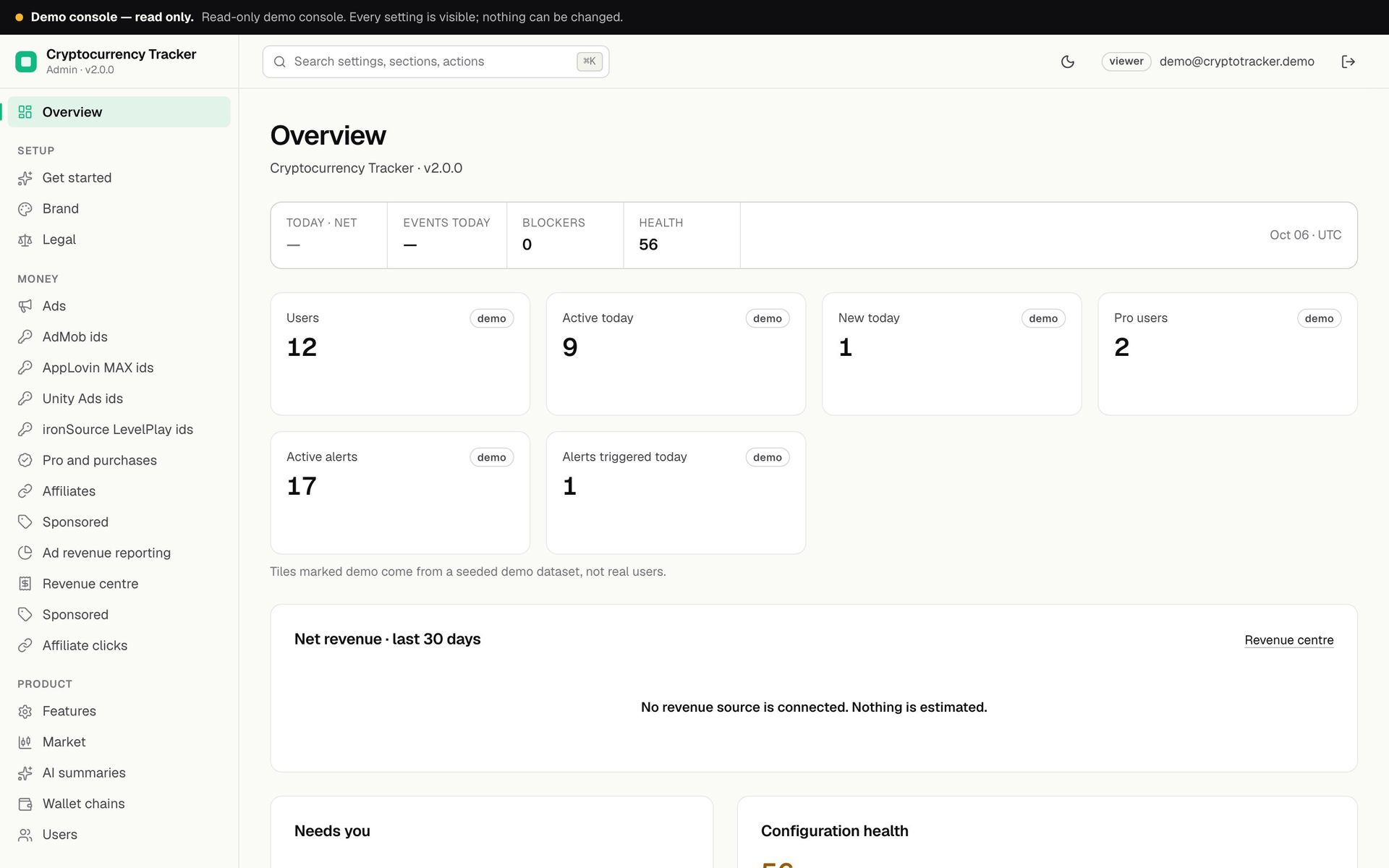The image size is (1389, 868).
Task: Open the Unity Ads ids section
Action: click(x=119, y=399)
